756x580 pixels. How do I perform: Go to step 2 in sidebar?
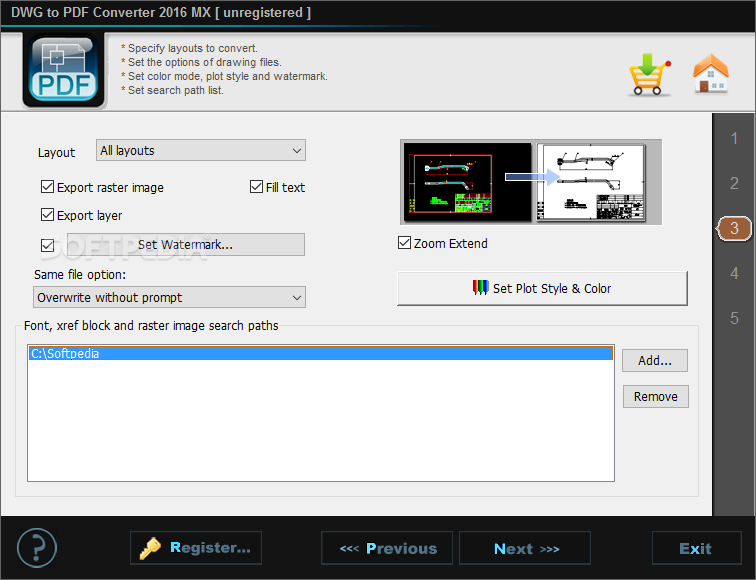click(734, 183)
